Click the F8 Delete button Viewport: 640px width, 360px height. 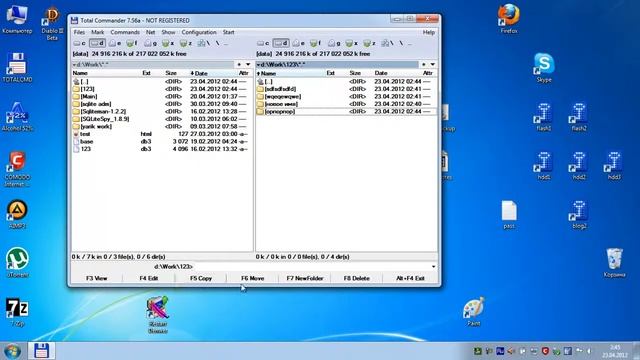pos(357,278)
